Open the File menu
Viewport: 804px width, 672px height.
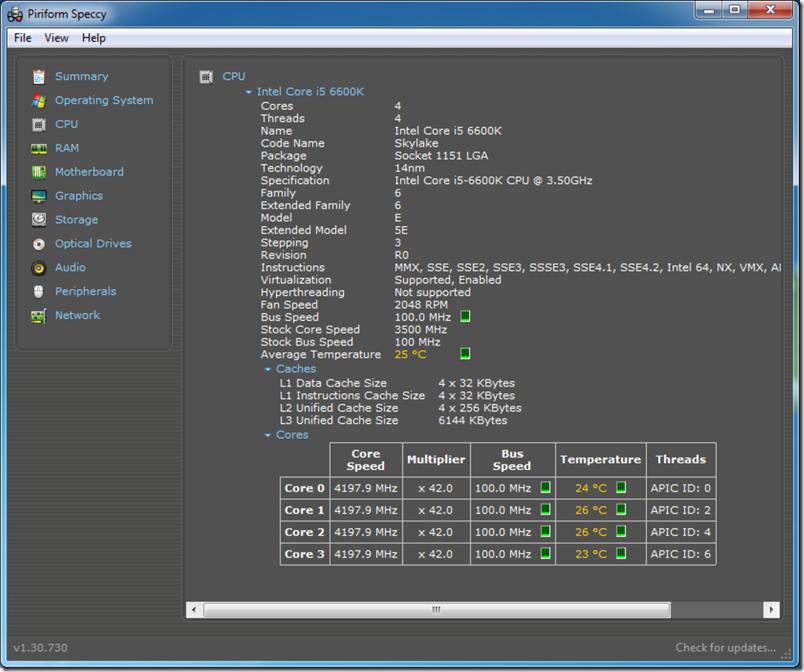23,38
